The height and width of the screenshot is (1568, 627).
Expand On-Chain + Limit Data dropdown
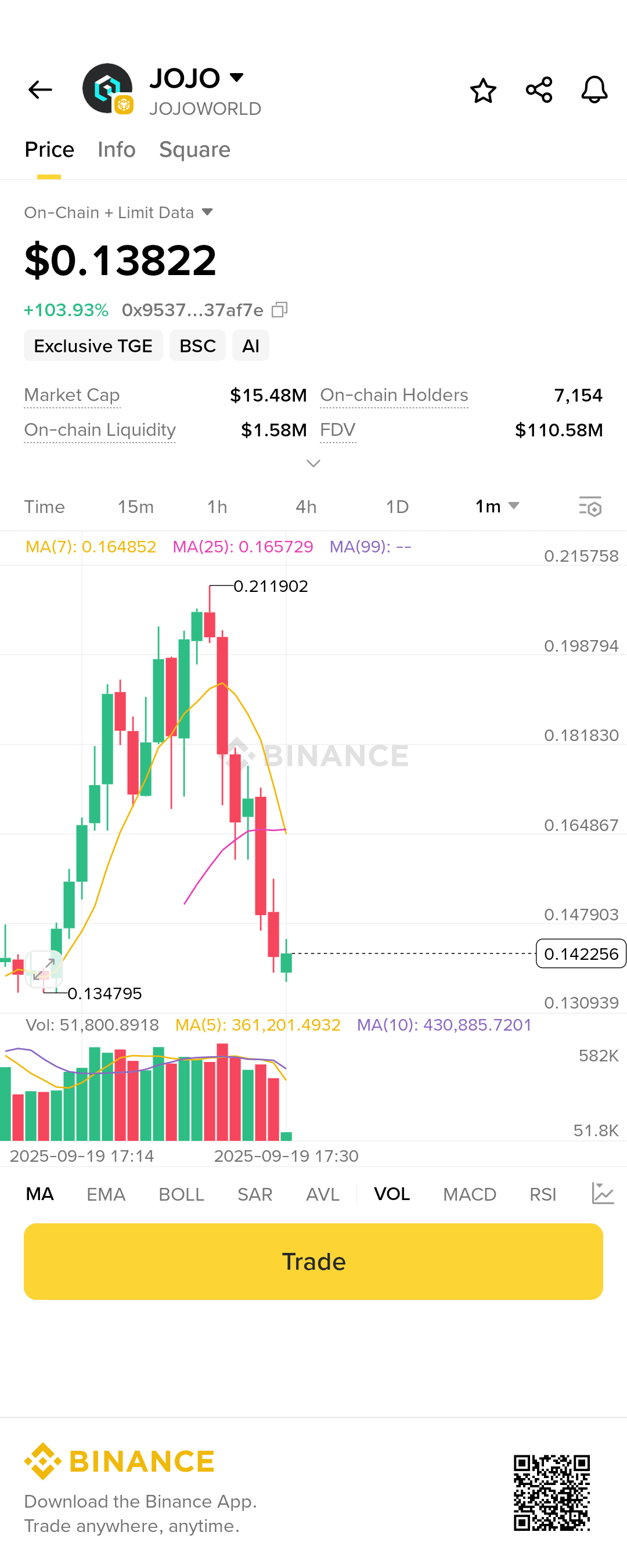(207, 212)
